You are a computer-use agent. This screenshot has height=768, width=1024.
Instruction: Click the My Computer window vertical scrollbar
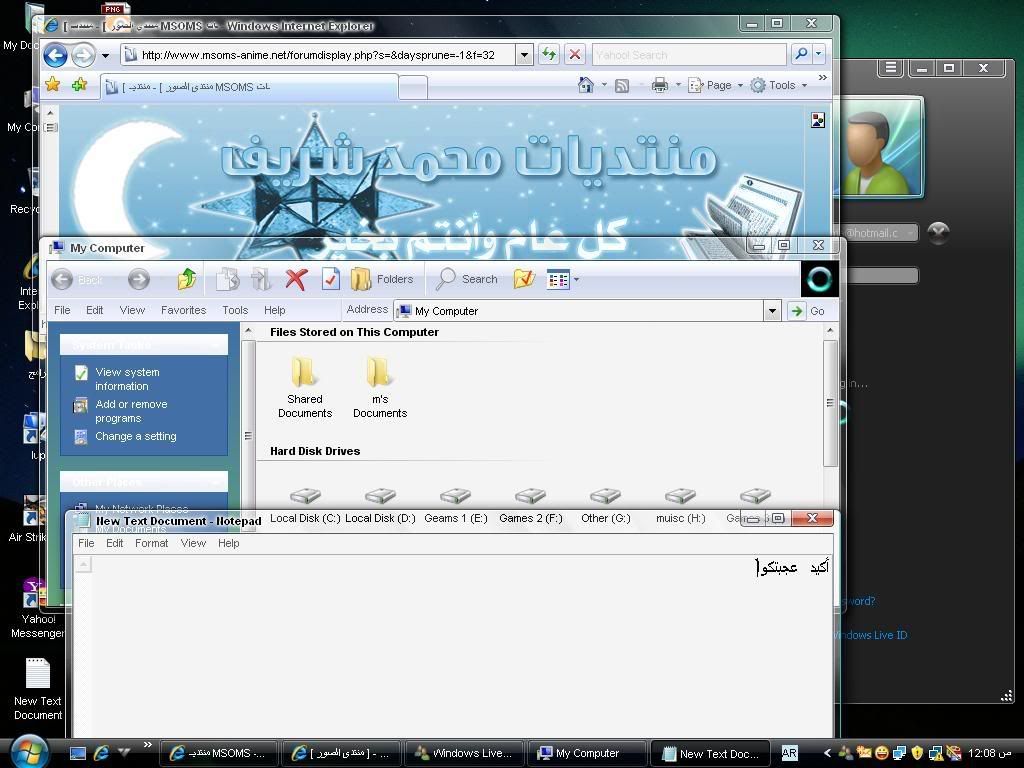coord(830,402)
